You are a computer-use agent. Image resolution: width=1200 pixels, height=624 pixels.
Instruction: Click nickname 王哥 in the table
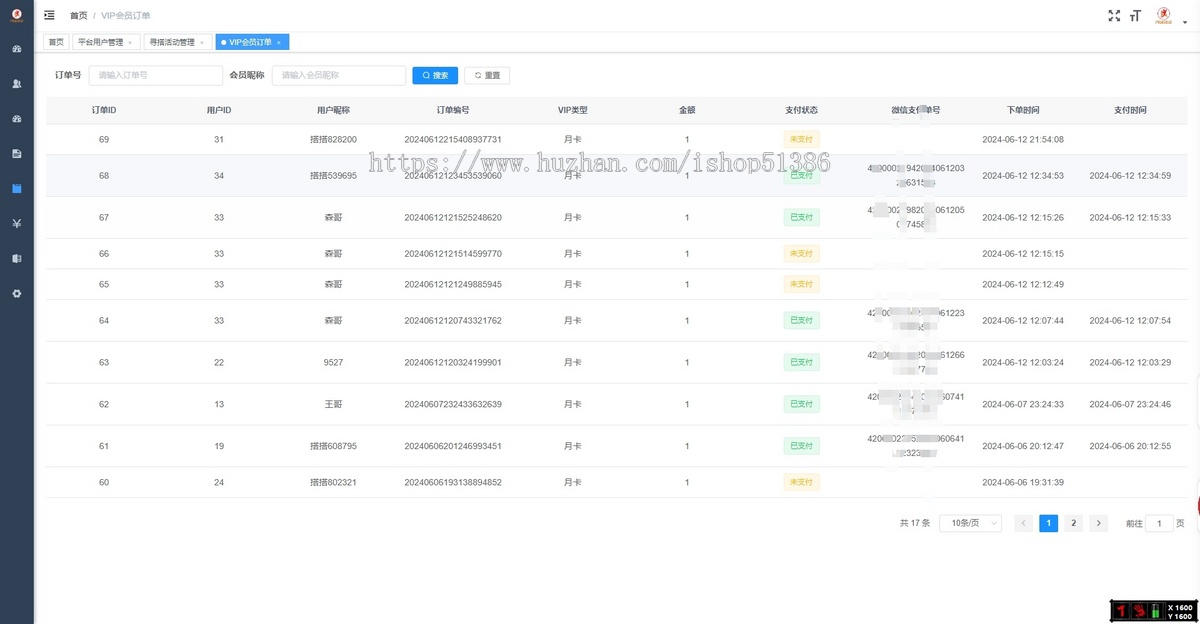pos(333,404)
